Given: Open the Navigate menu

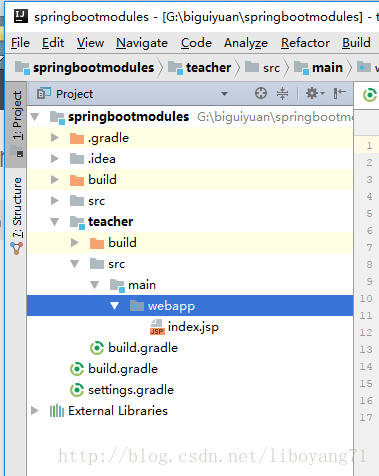Looking at the screenshot, I should pyautogui.click(x=142, y=43).
